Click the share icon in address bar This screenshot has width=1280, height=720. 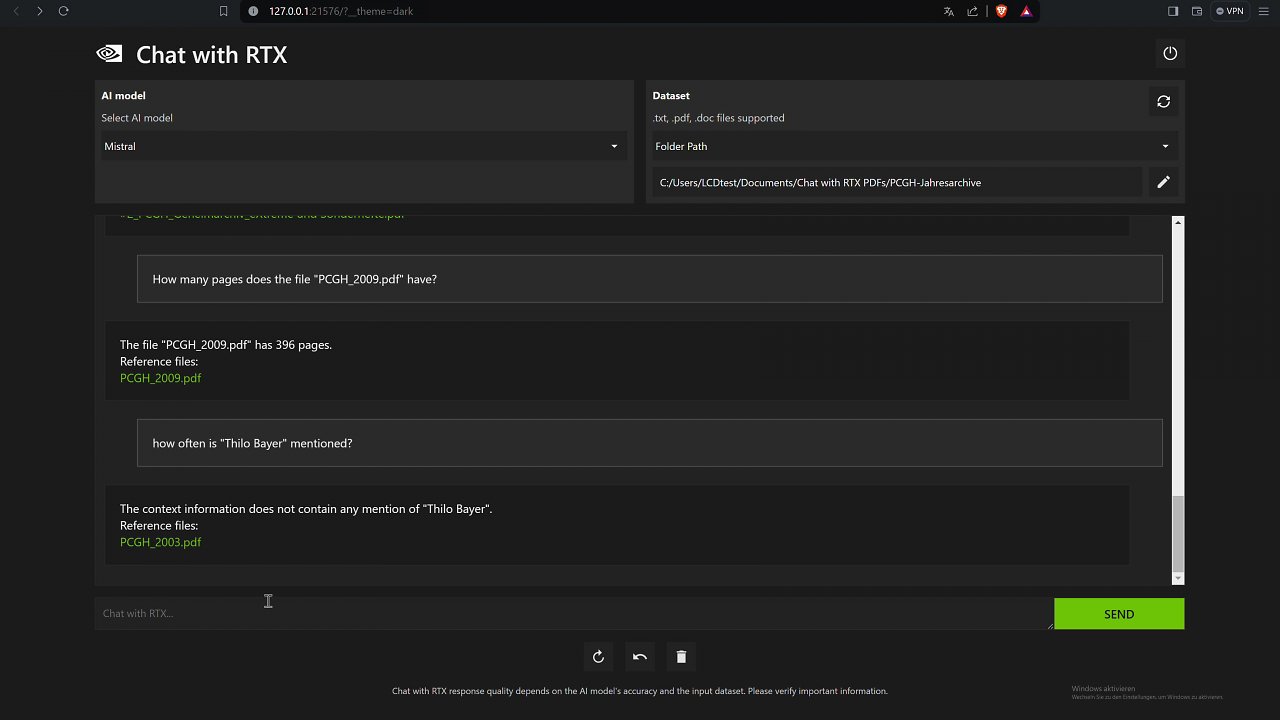pos(972,11)
